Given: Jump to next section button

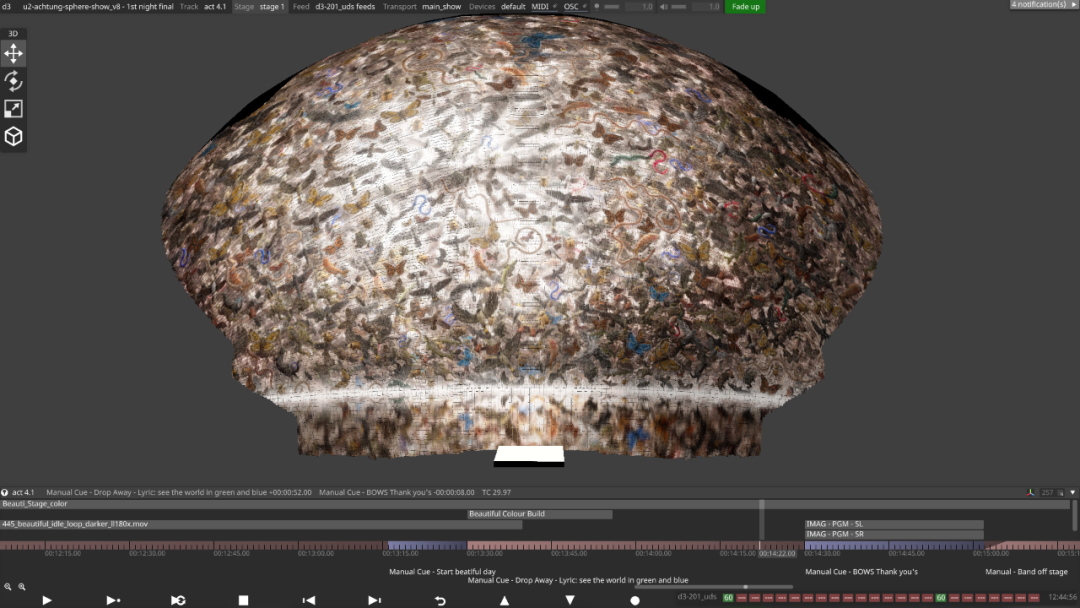Looking at the screenshot, I should (374, 600).
